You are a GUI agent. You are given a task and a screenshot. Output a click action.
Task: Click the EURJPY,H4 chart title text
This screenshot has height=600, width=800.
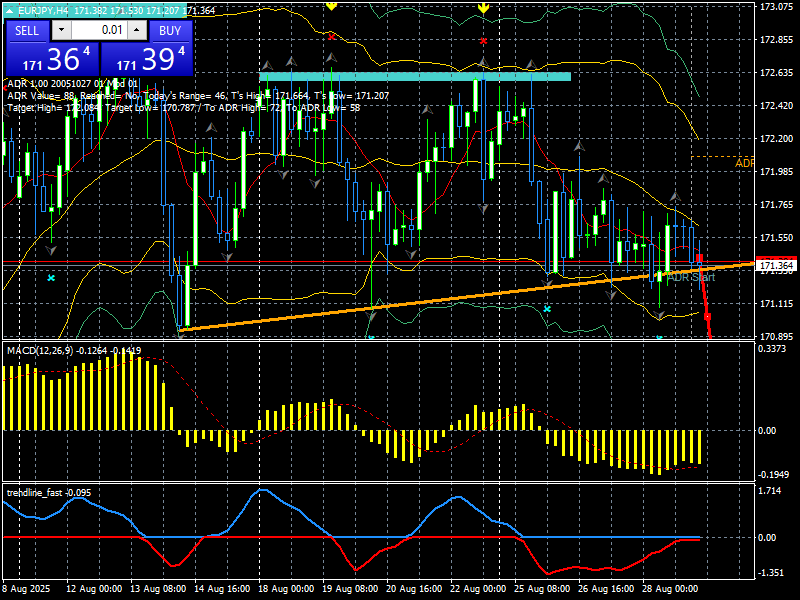click(x=43, y=10)
